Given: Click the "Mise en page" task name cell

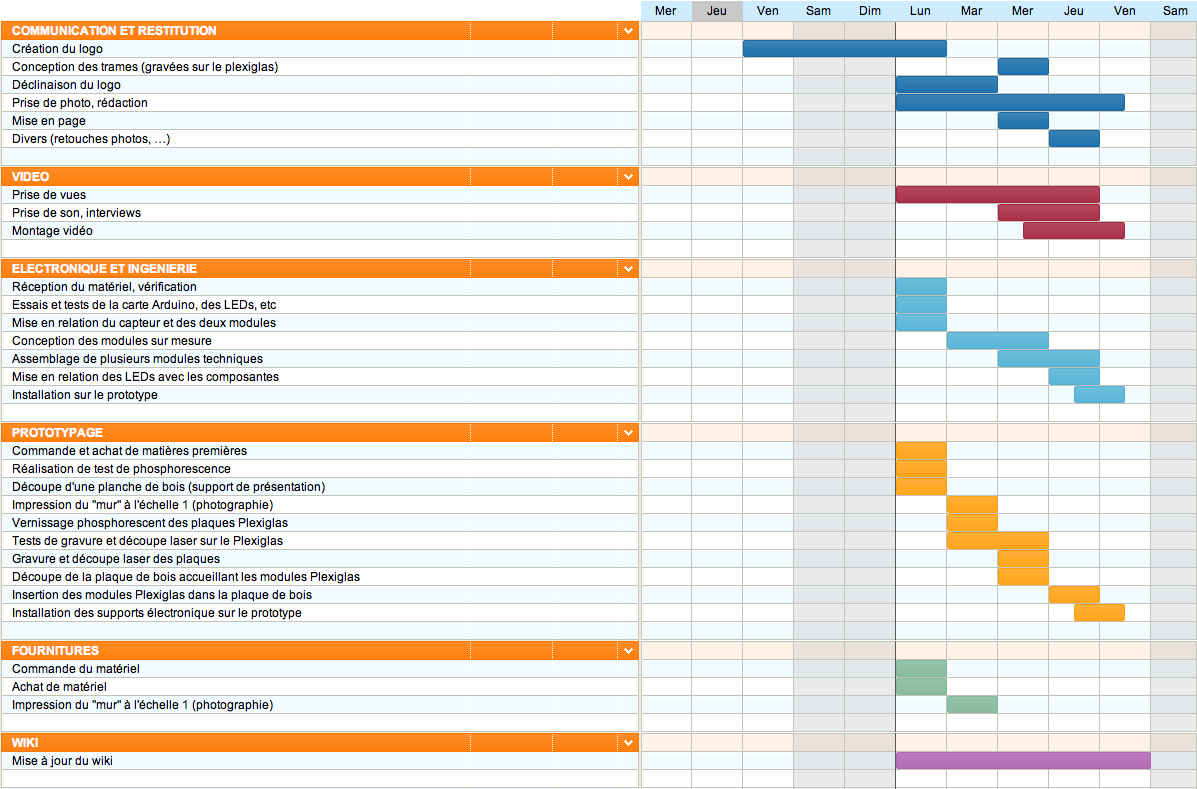Looking at the screenshot, I should point(48,121).
